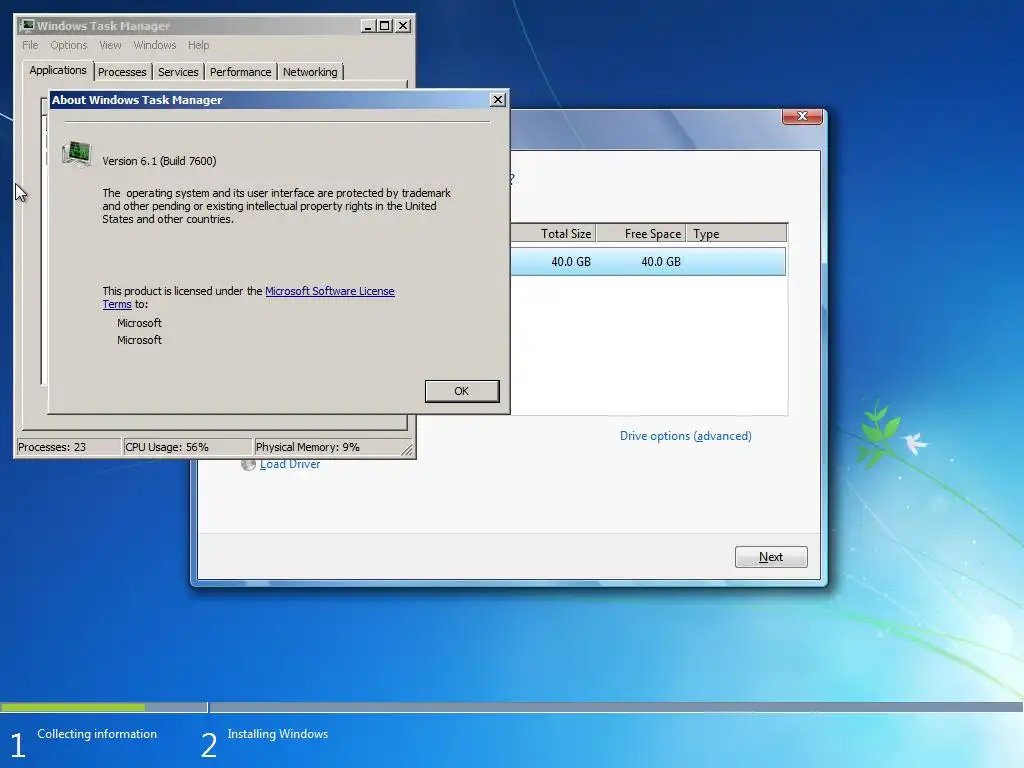The image size is (1024, 768).
Task: Click Next in the Windows setup window
Action: point(771,557)
